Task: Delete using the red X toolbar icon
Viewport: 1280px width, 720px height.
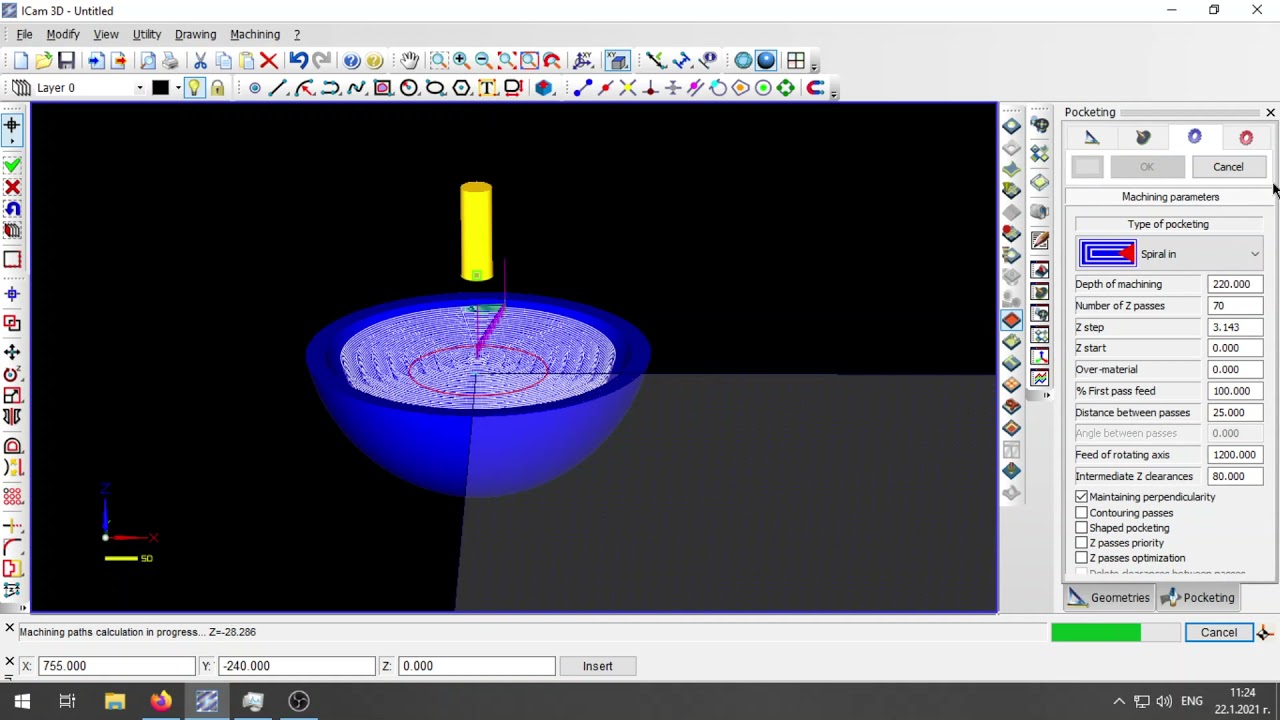Action: (x=268, y=61)
